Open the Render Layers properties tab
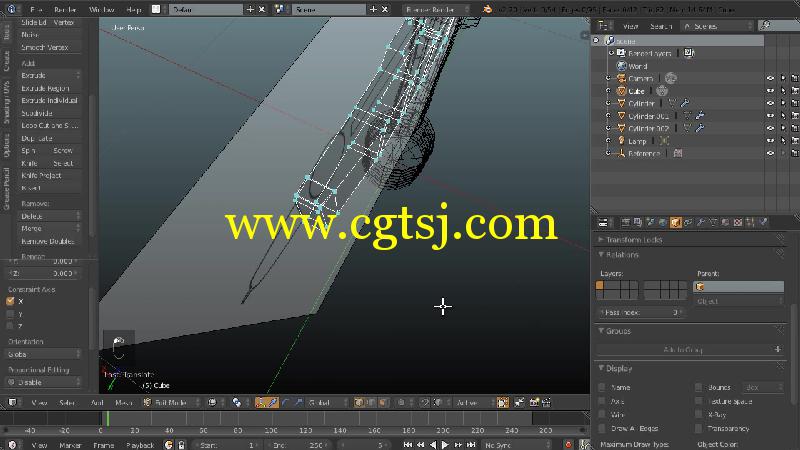The height and width of the screenshot is (450, 800). (x=638, y=222)
